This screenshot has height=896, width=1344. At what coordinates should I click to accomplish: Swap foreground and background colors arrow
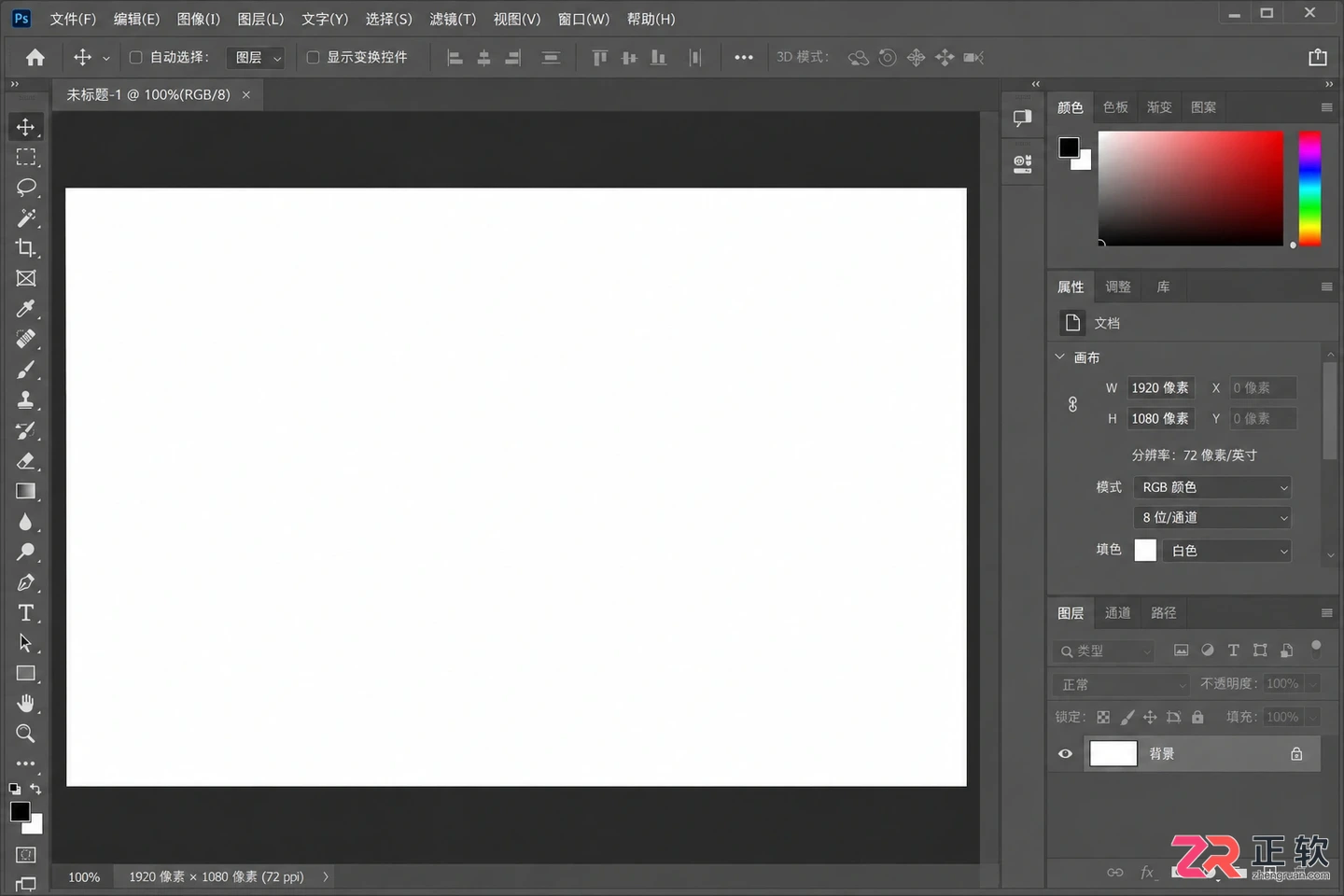click(x=35, y=789)
